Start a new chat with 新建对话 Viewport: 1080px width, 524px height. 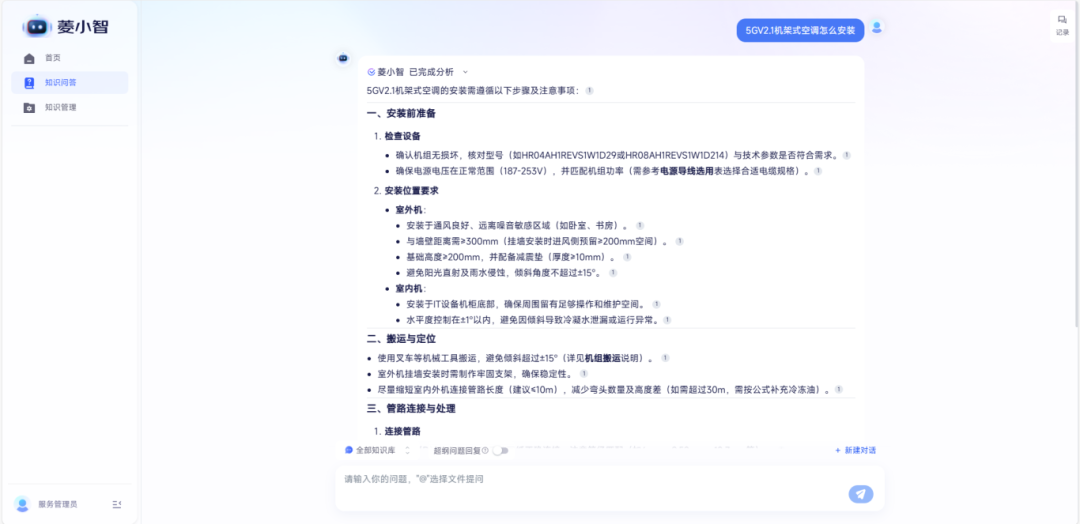[855, 450]
